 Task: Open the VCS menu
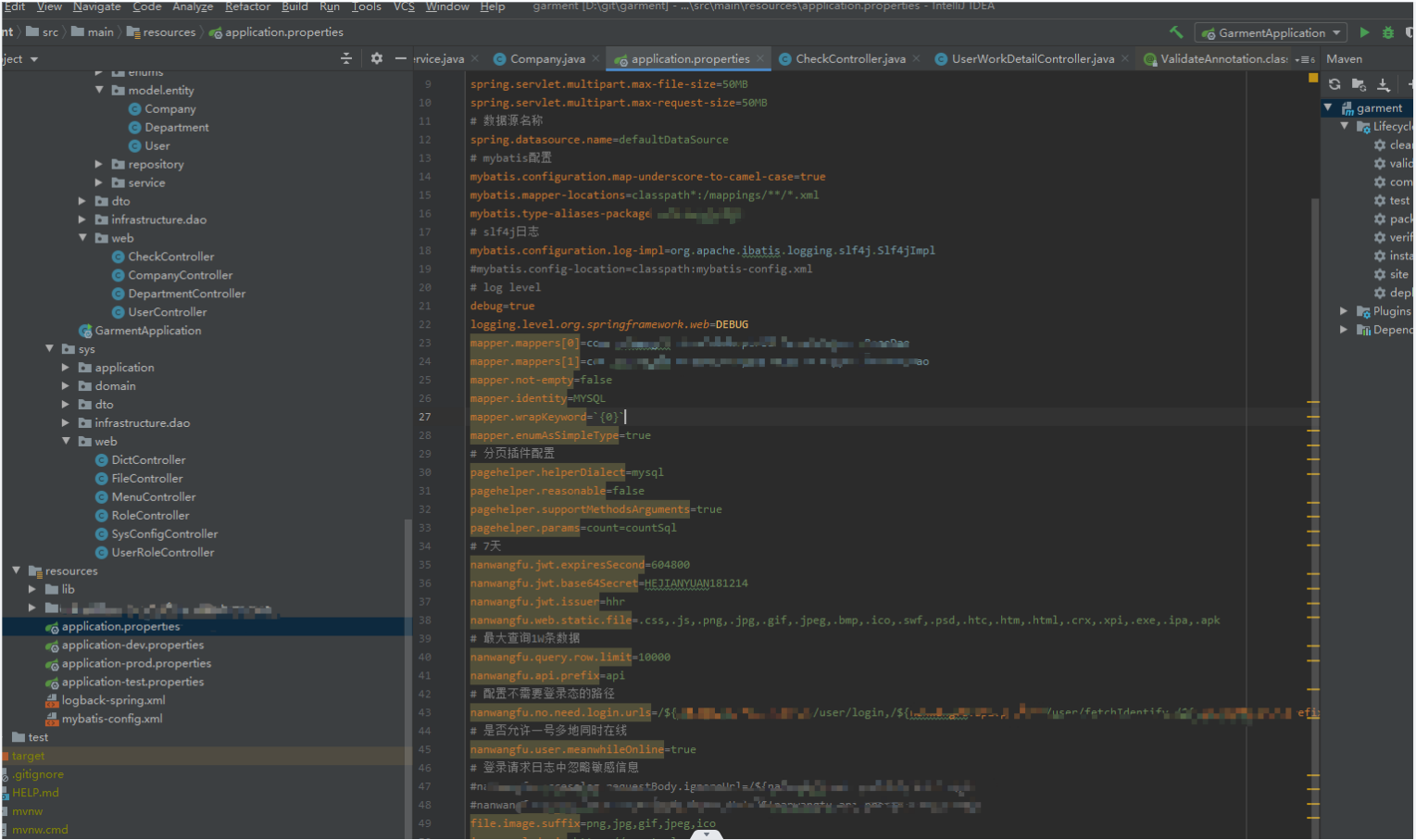[x=404, y=6]
